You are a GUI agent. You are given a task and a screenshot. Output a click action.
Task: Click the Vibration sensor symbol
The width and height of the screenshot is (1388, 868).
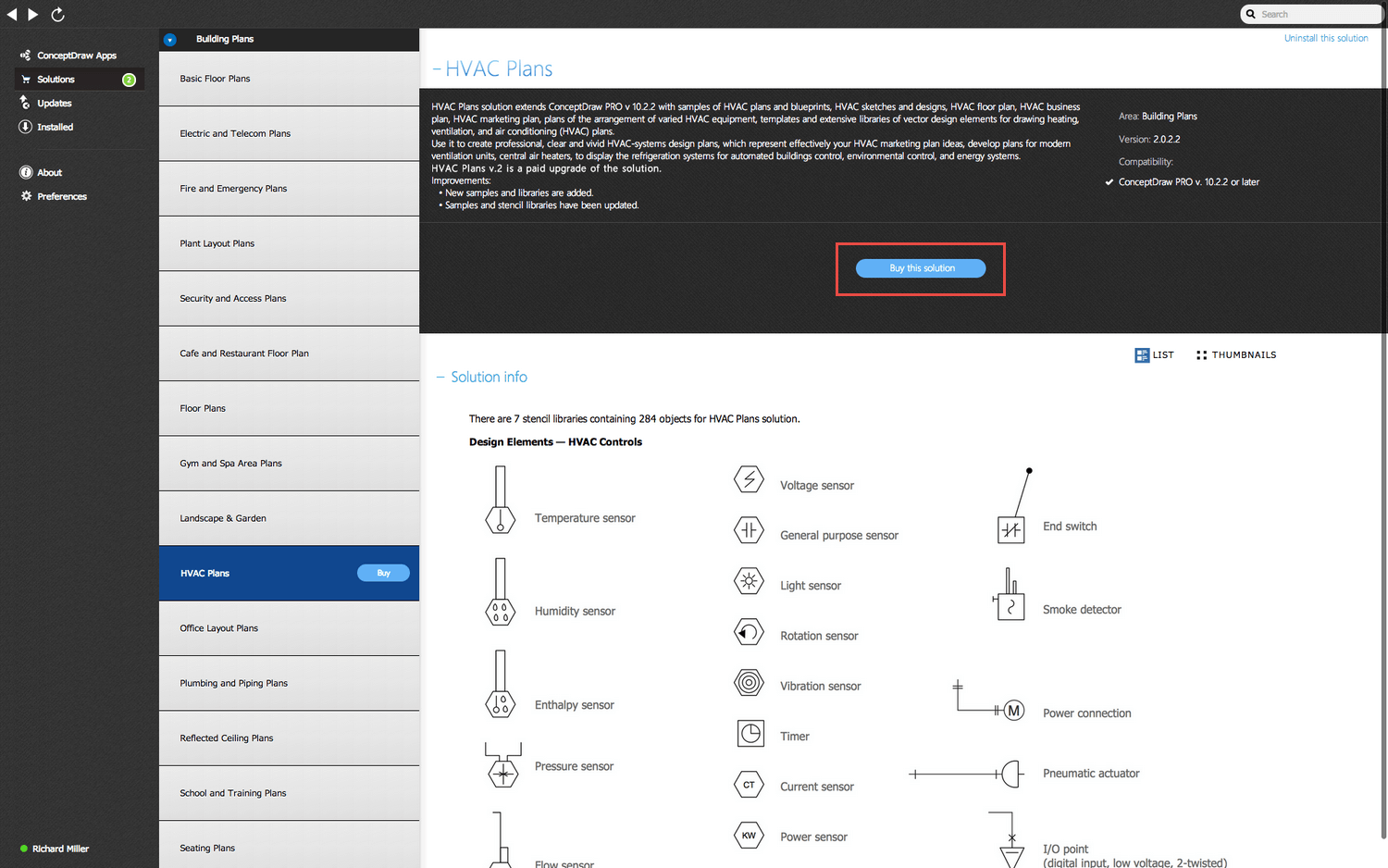click(749, 683)
